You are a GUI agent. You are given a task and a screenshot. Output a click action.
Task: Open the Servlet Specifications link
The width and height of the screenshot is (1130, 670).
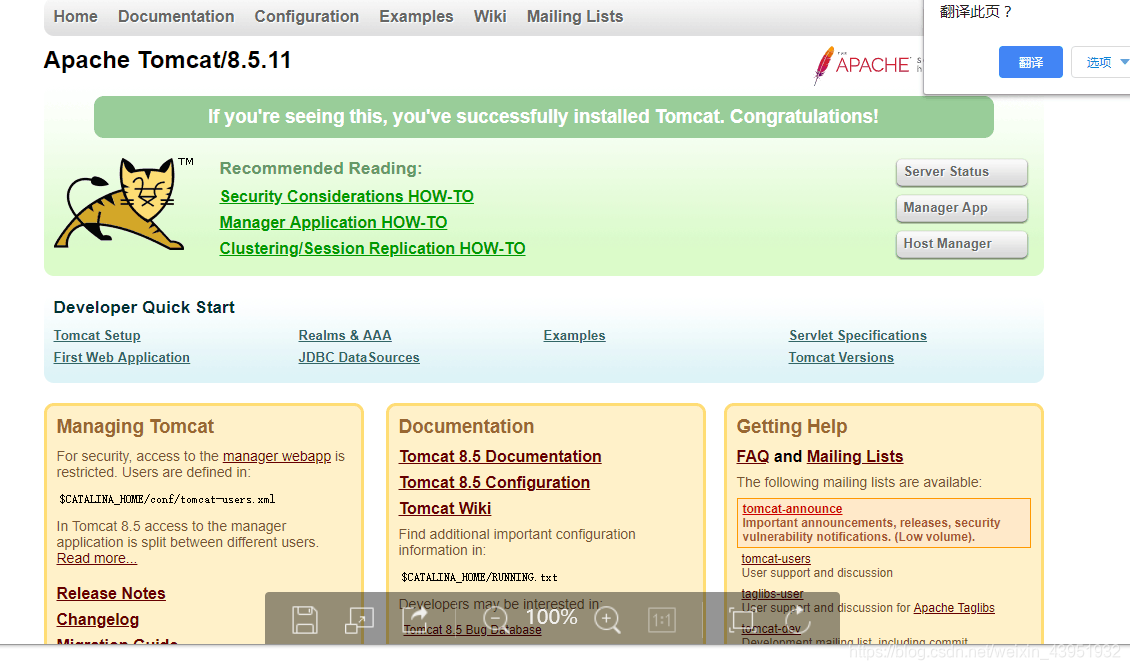pyautogui.click(x=858, y=336)
